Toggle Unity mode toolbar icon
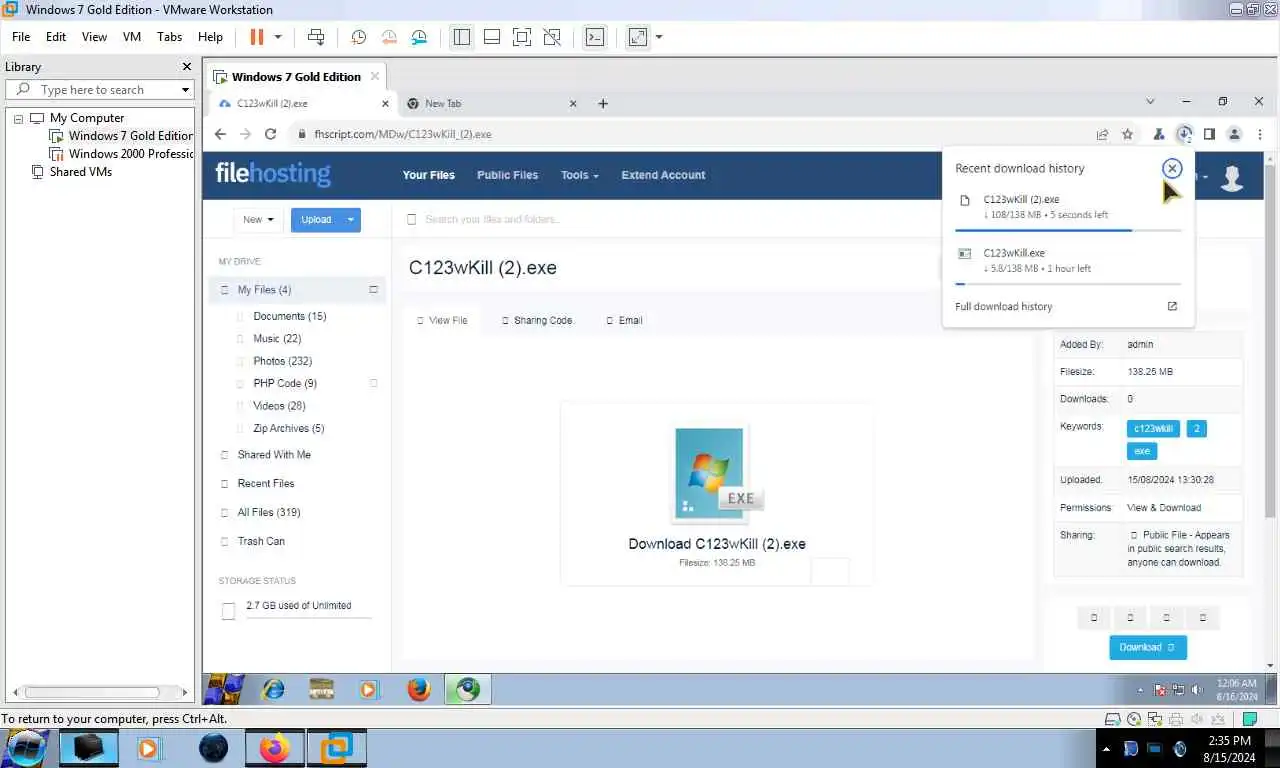The height and width of the screenshot is (768, 1280). pyautogui.click(x=551, y=37)
